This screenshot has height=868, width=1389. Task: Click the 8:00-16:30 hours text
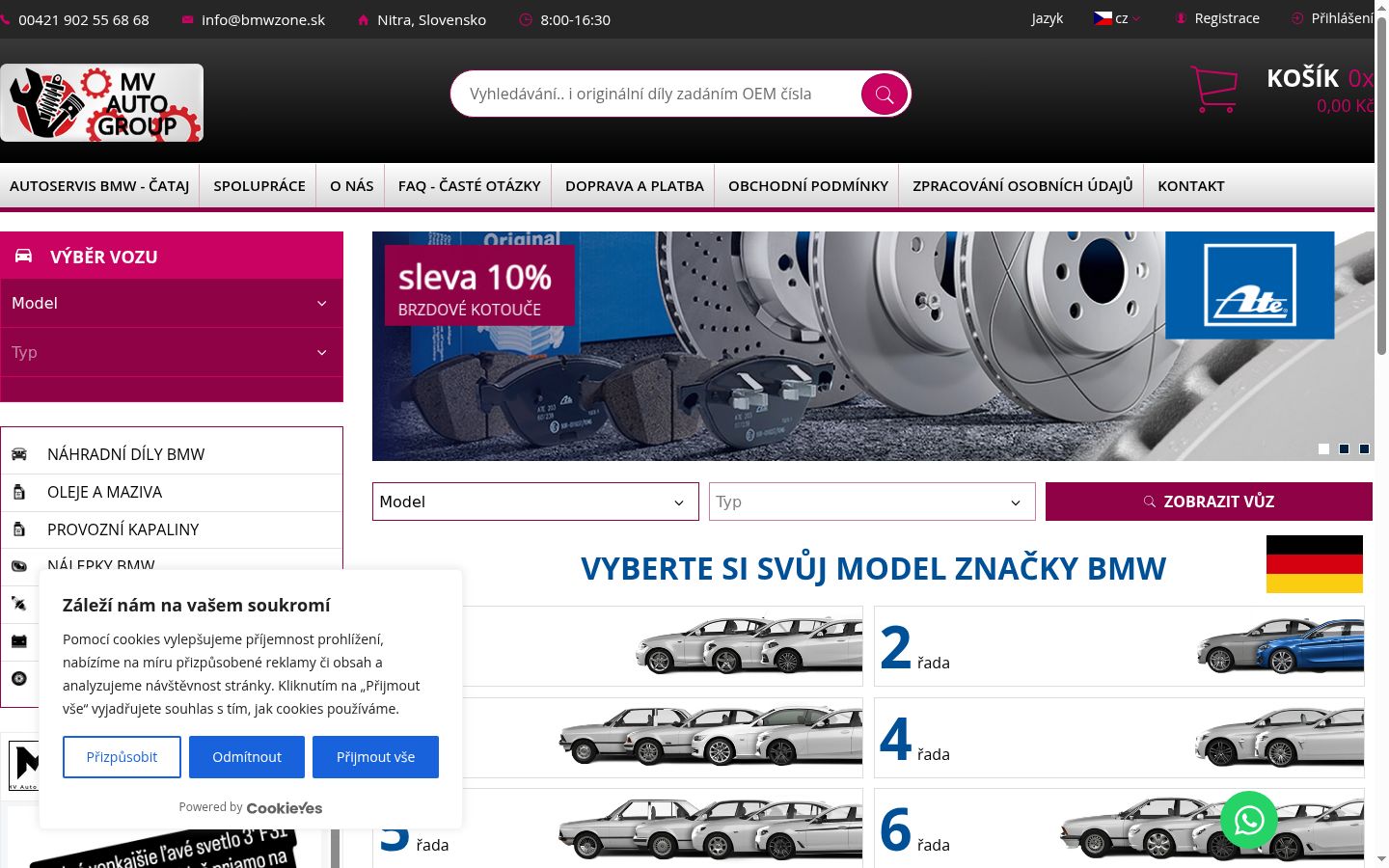(575, 19)
